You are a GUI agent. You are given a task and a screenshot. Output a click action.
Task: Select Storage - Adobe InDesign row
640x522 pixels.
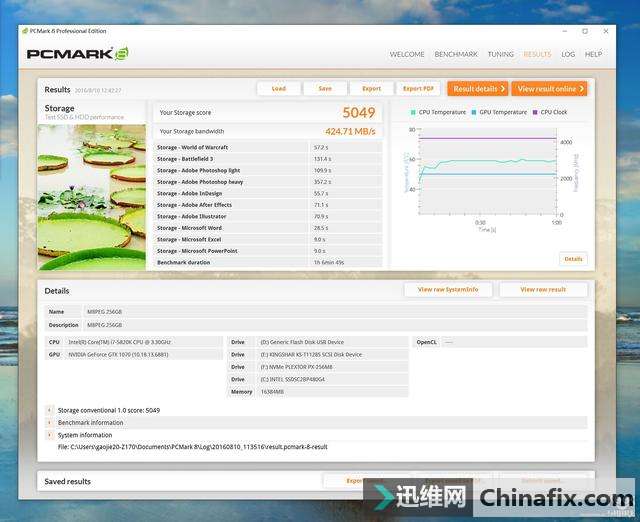pos(268,193)
